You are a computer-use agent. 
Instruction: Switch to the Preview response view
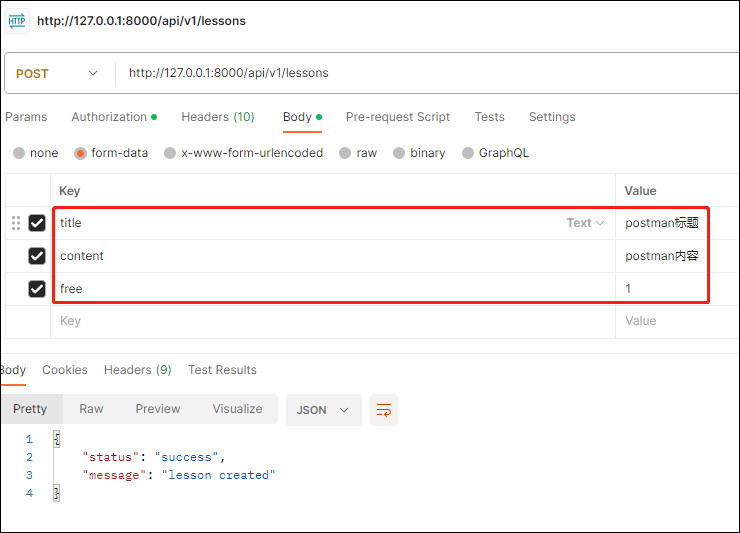click(158, 409)
